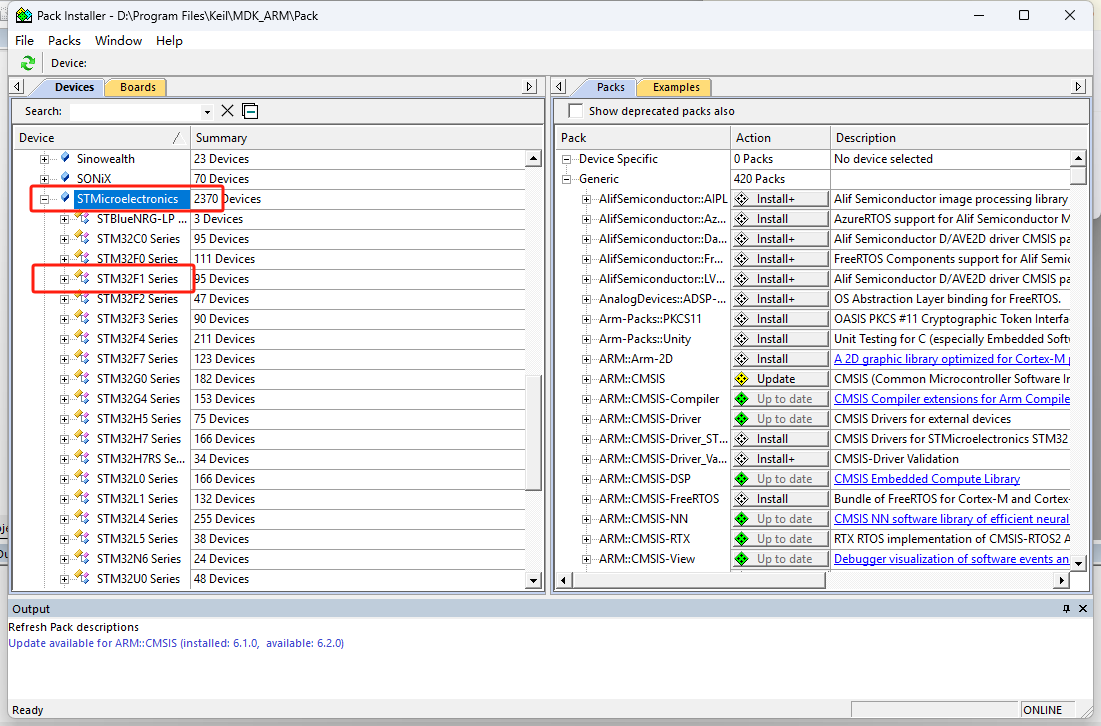Click right arrow of the Devices tab strip
The width and height of the screenshot is (1101, 726).
(x=530, y=86)
